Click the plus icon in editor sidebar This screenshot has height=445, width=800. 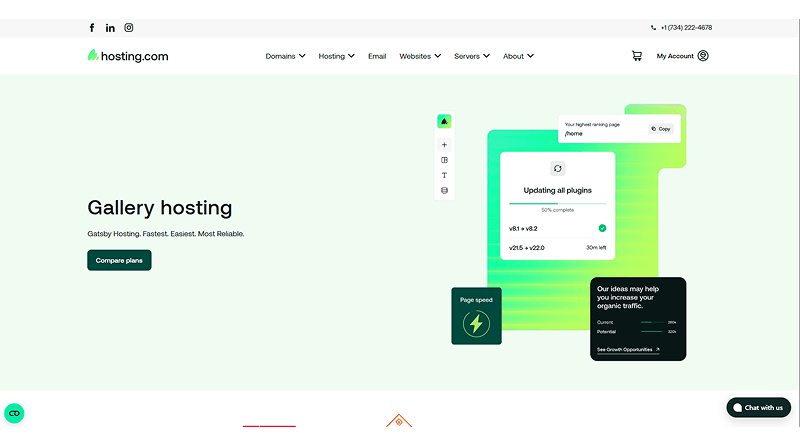click(x=444, y=145)
